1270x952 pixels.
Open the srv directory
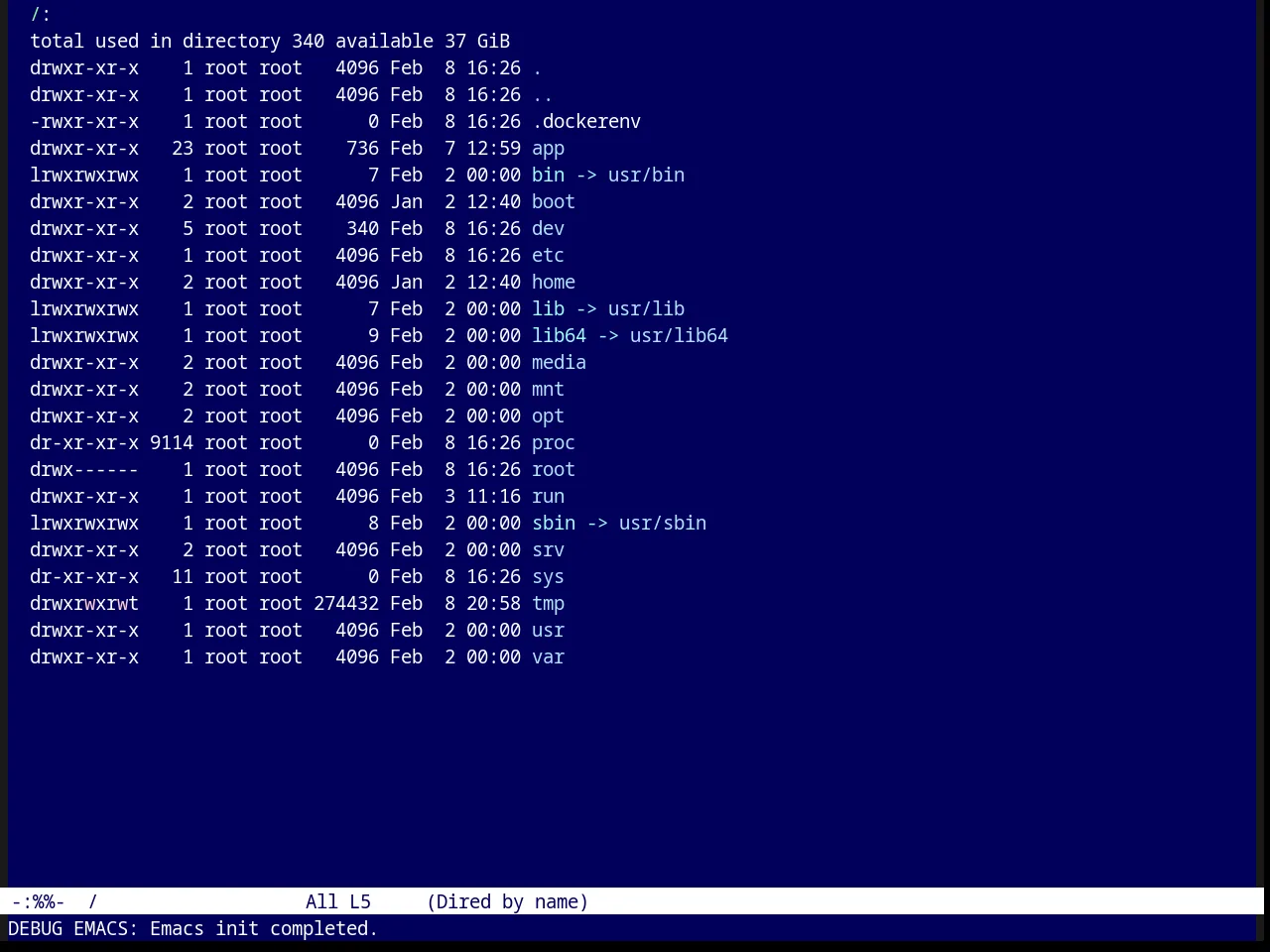(x=548, y=550)
